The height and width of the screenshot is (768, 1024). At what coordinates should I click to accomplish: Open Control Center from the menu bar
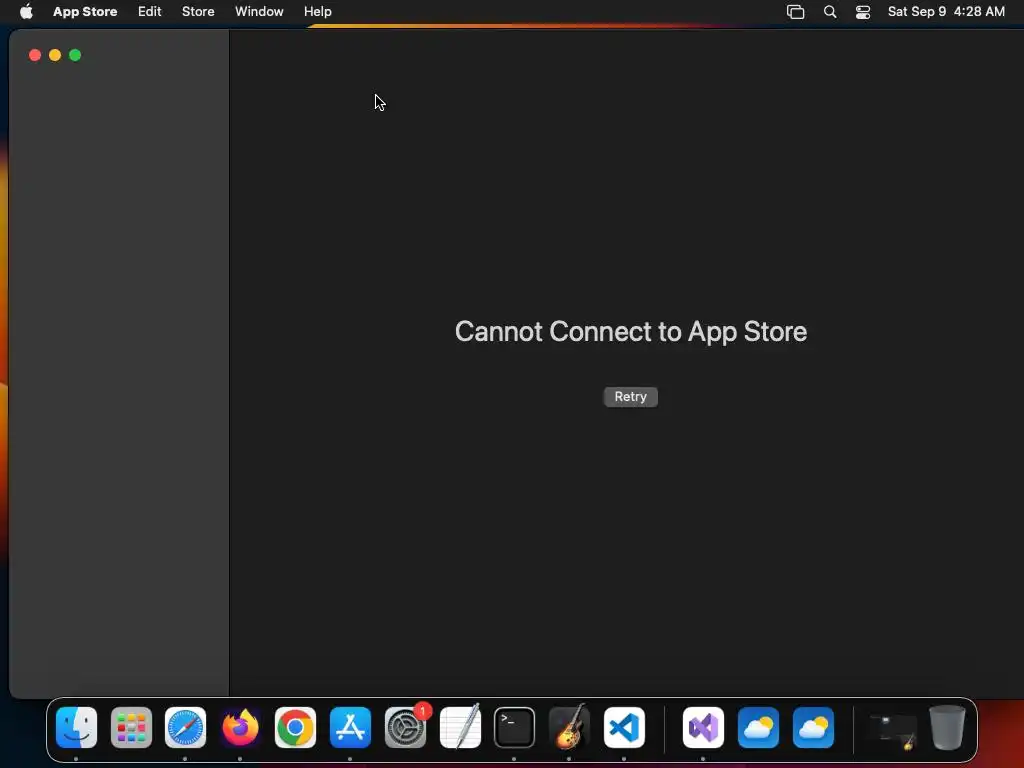coord(863,12)
